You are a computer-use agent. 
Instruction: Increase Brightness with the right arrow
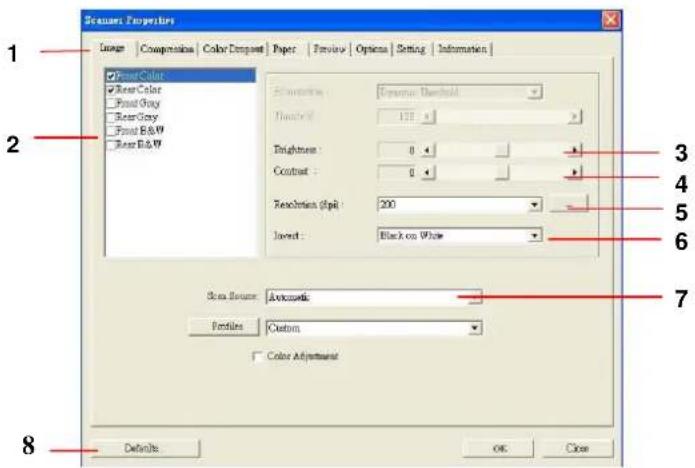(574, 150)
